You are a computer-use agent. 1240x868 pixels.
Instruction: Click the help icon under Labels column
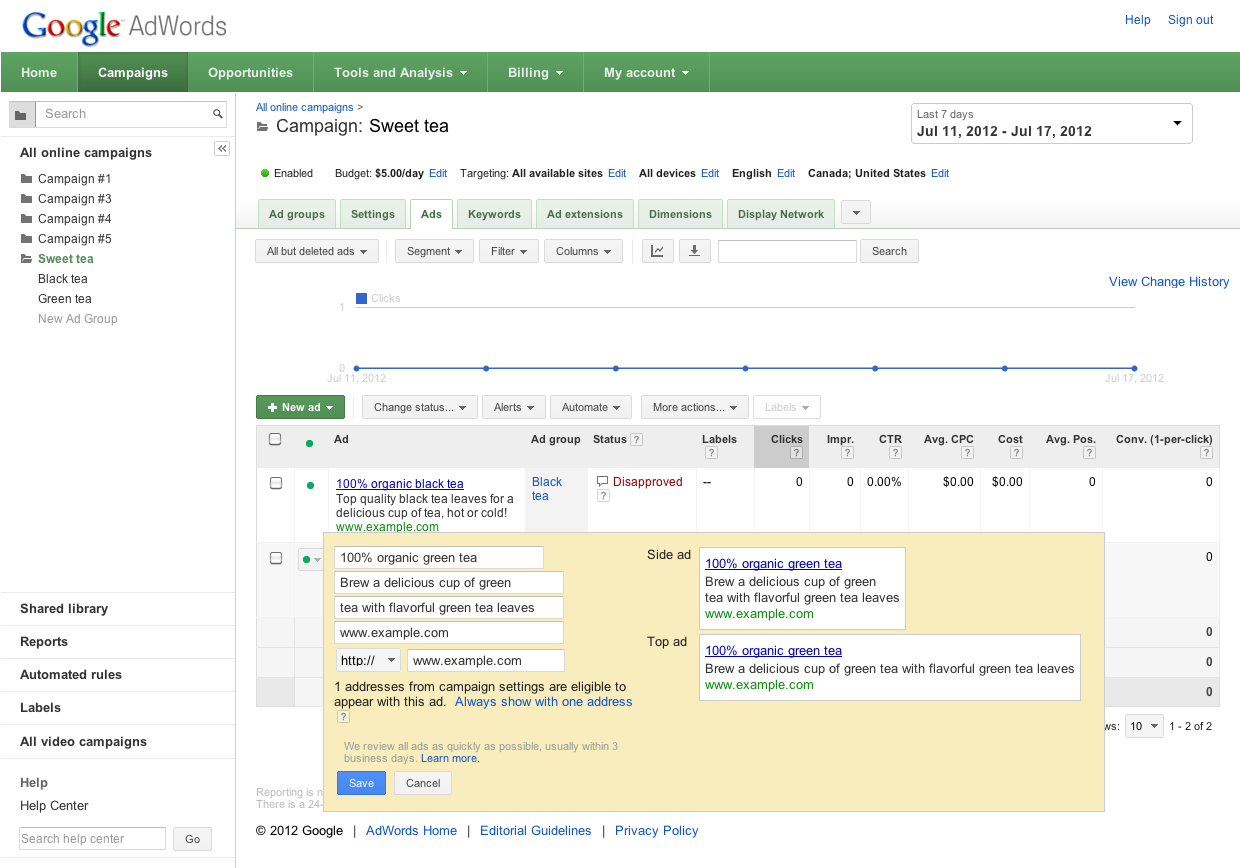(711, 453)
